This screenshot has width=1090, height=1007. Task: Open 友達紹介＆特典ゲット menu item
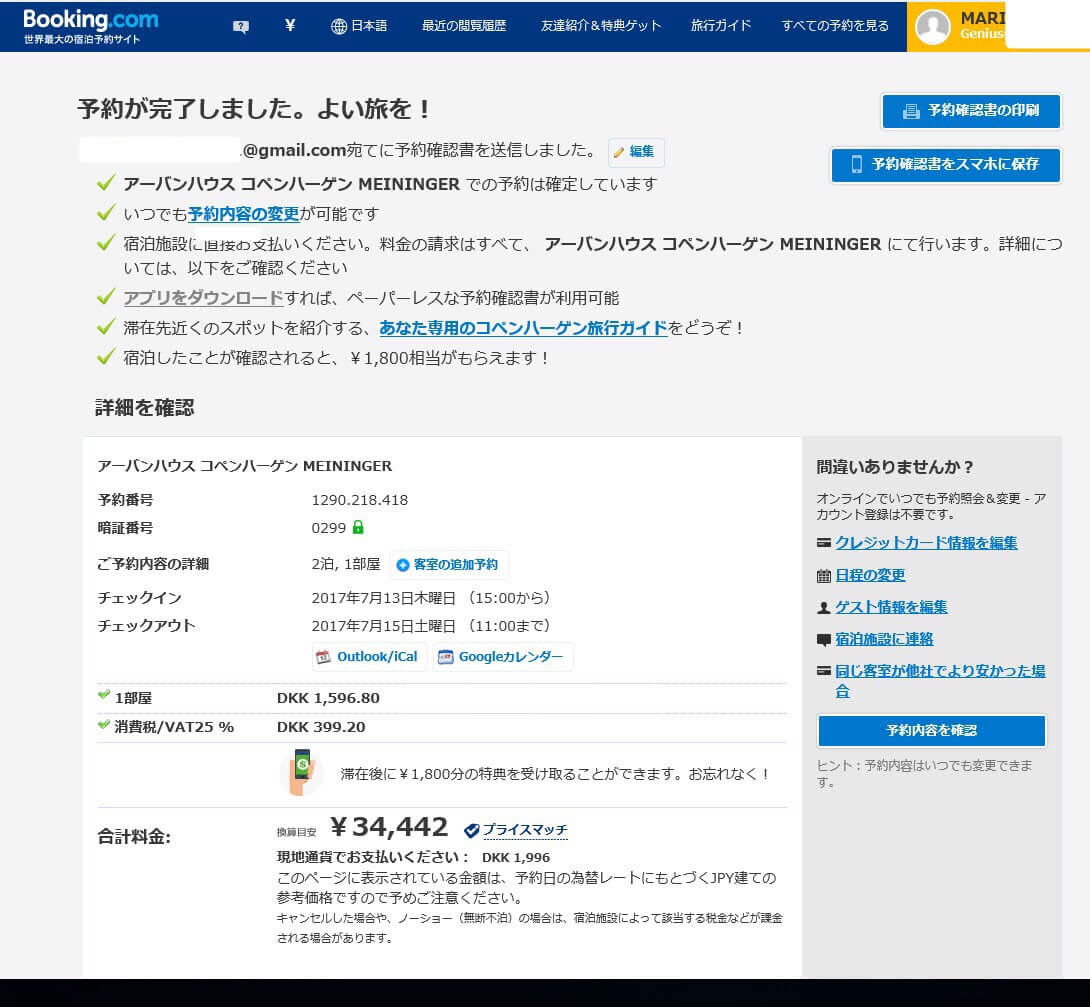pos(601,26)
